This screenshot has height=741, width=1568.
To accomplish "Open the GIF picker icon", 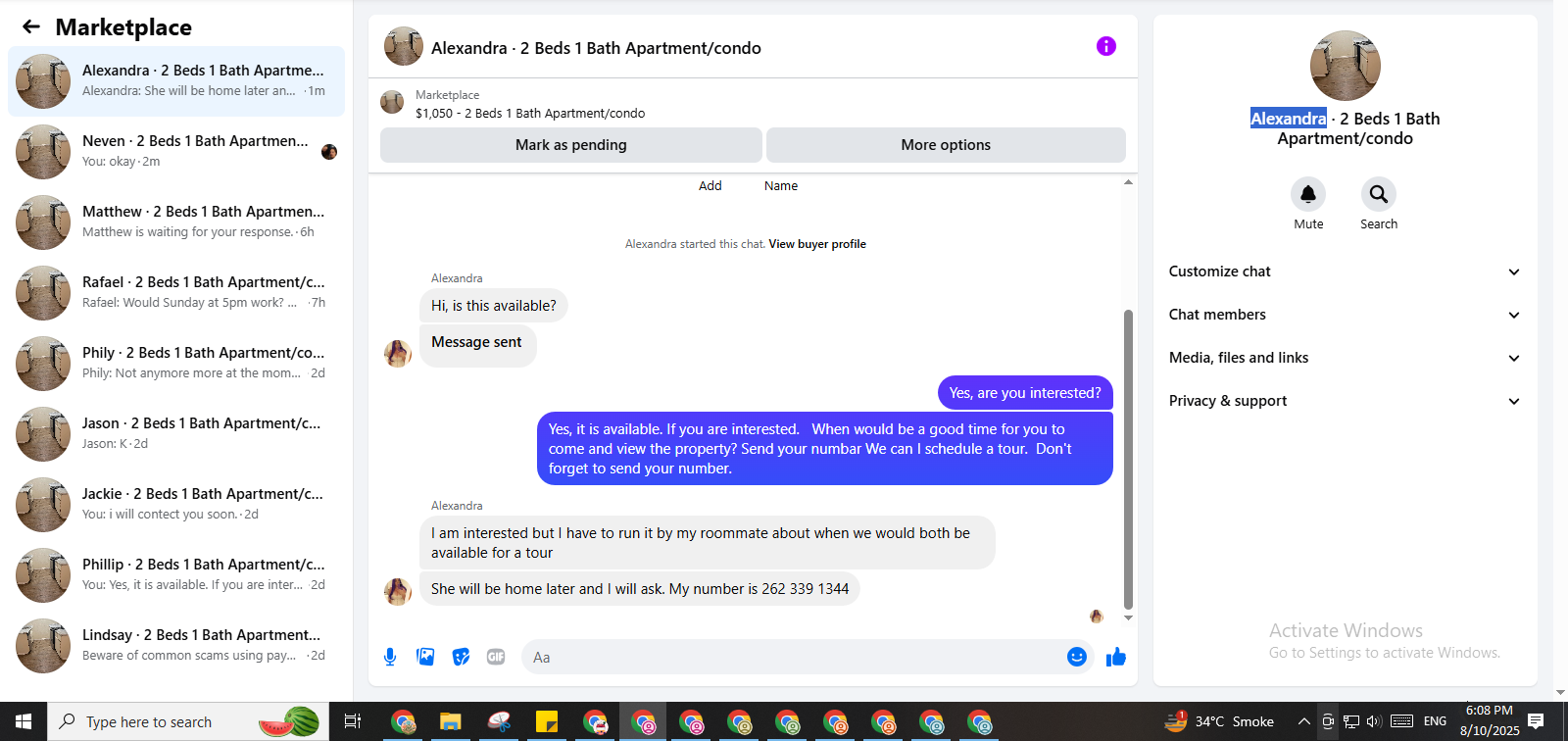I will [x=496, y=657].
